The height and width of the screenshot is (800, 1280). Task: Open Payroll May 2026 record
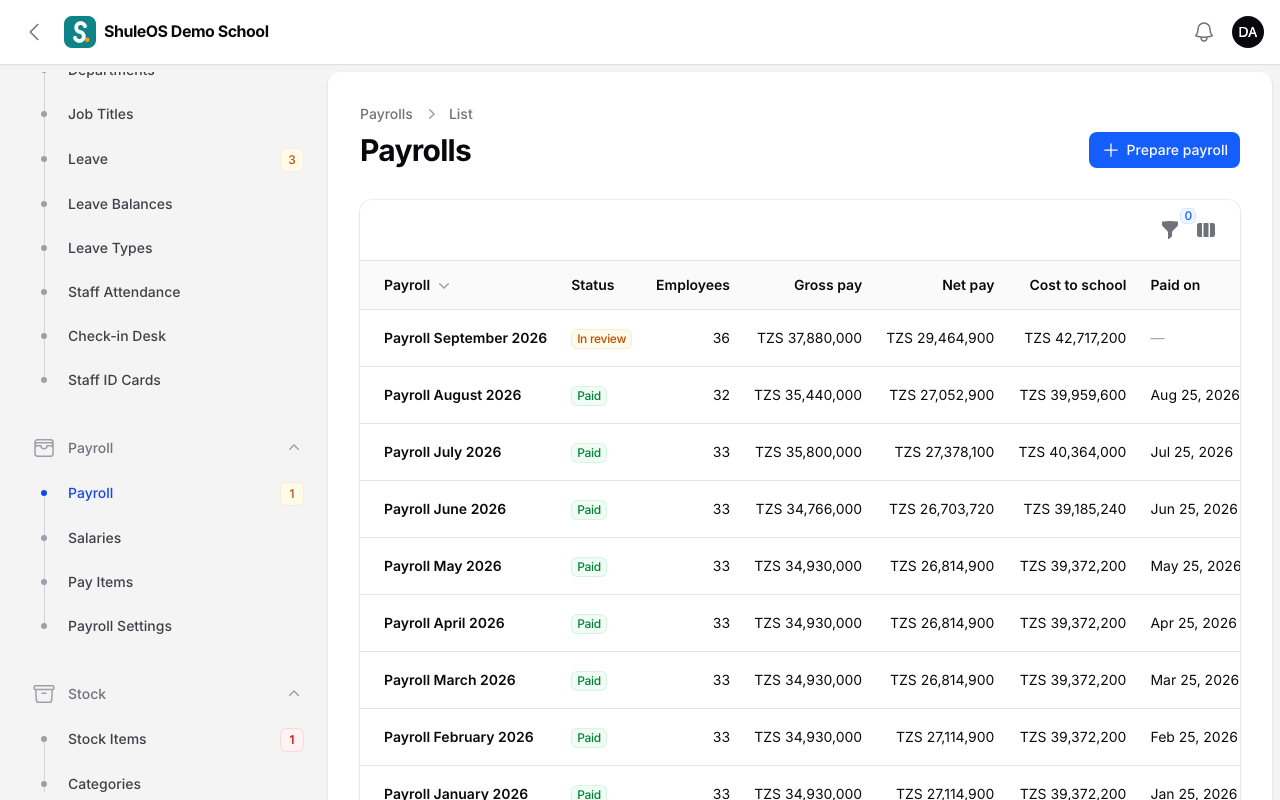(442, 566)
